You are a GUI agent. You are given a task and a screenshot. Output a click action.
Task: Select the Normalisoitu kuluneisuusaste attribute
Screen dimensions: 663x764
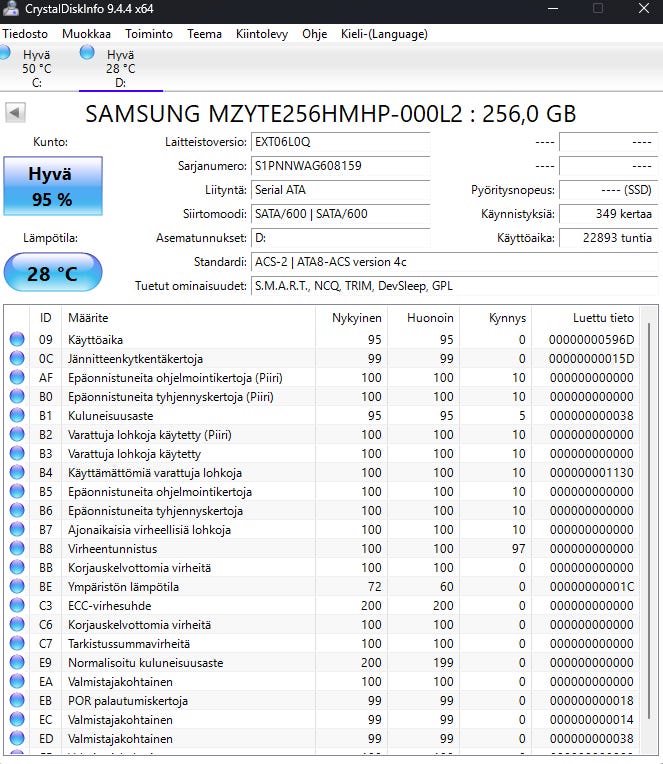tap(146, 663)
